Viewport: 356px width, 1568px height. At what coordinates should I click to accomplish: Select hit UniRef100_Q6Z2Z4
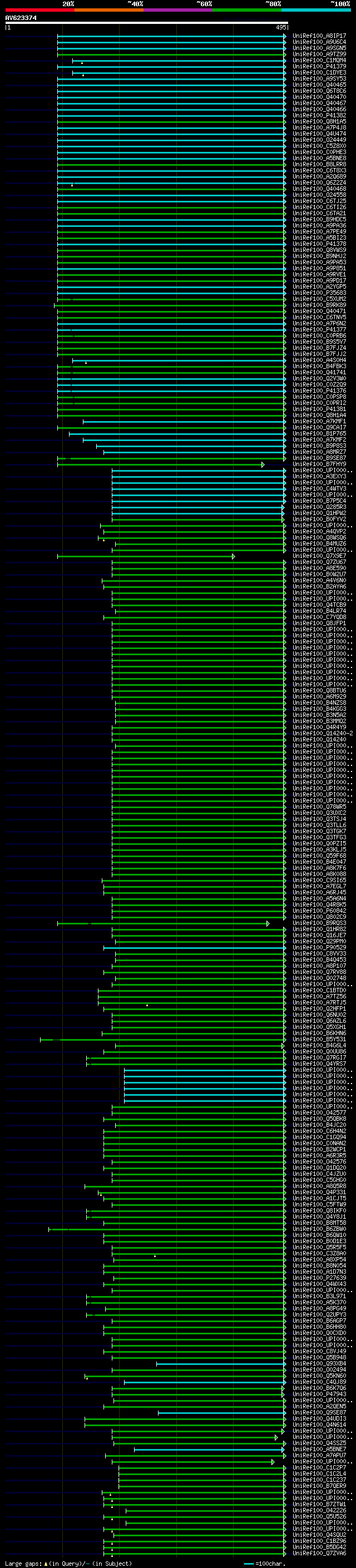coord(319,182)
